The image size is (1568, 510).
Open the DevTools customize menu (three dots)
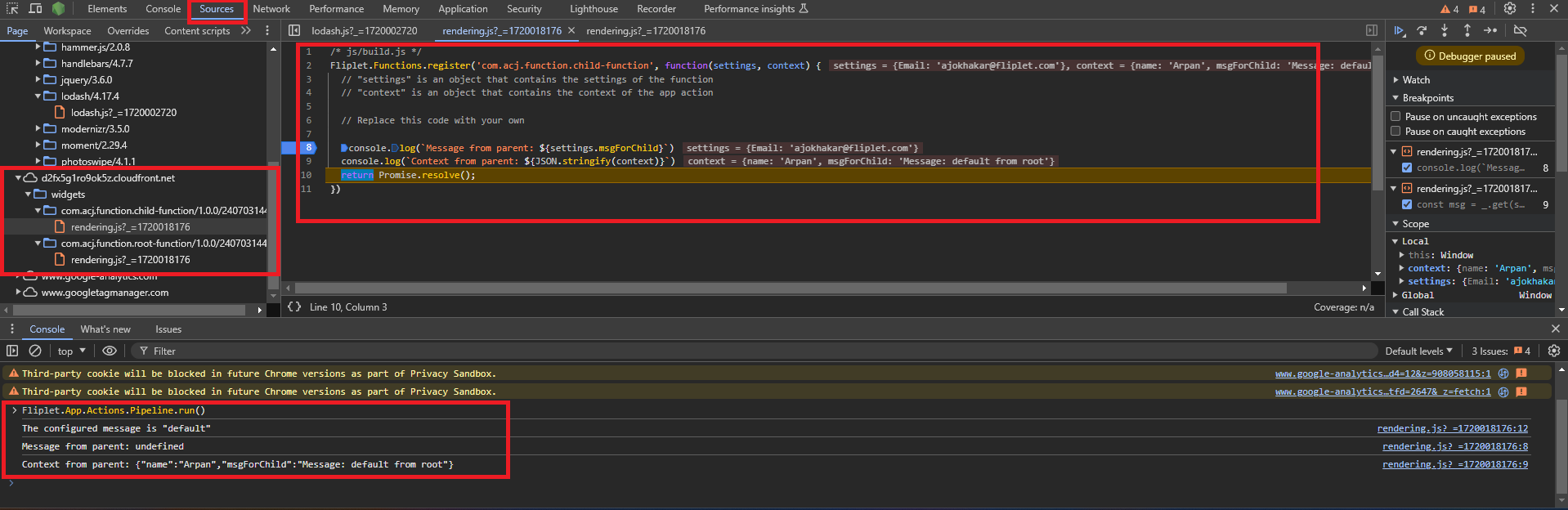tap(1532, 9)
